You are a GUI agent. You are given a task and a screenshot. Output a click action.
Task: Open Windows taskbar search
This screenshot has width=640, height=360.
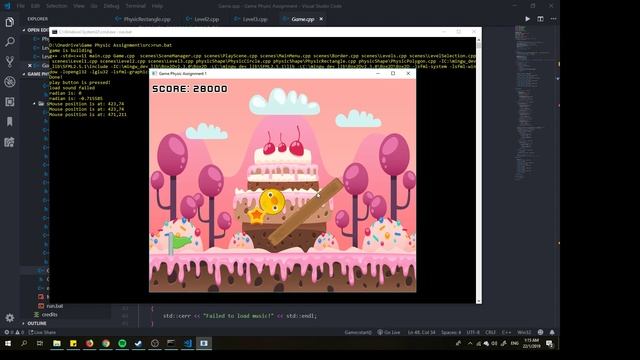click(x=24, y=344)
